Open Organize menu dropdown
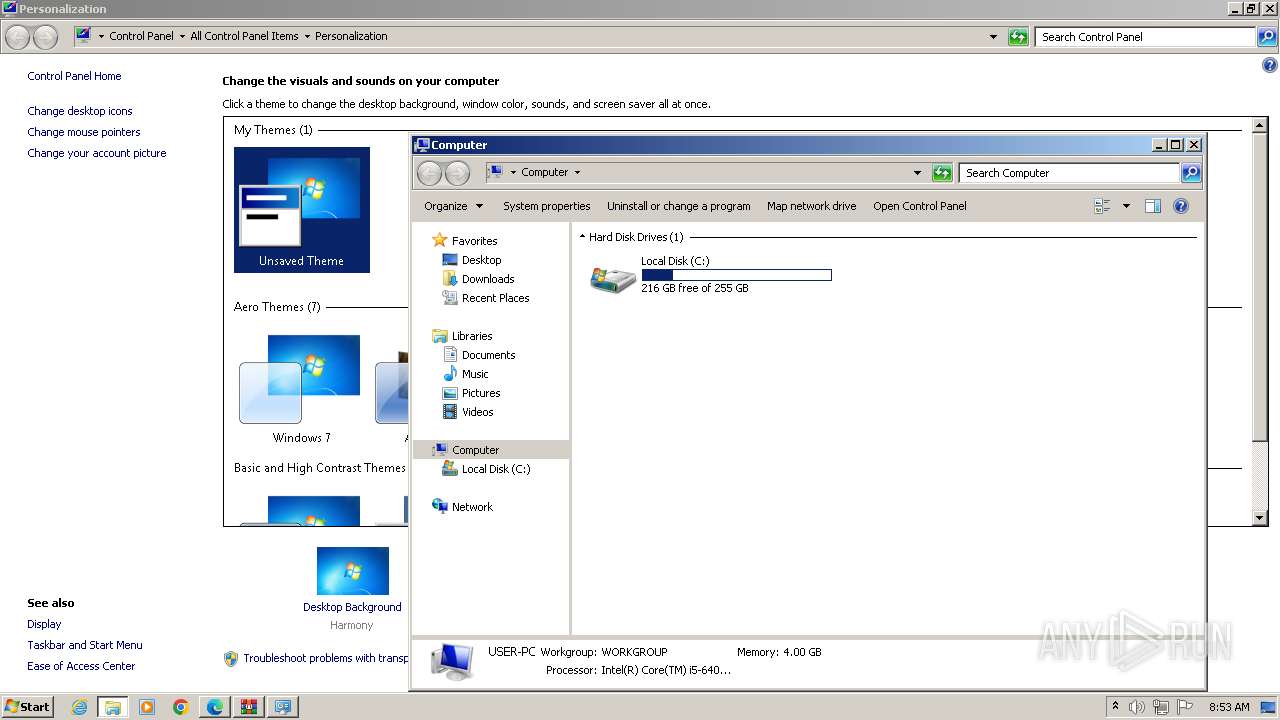 pos(453,206)
